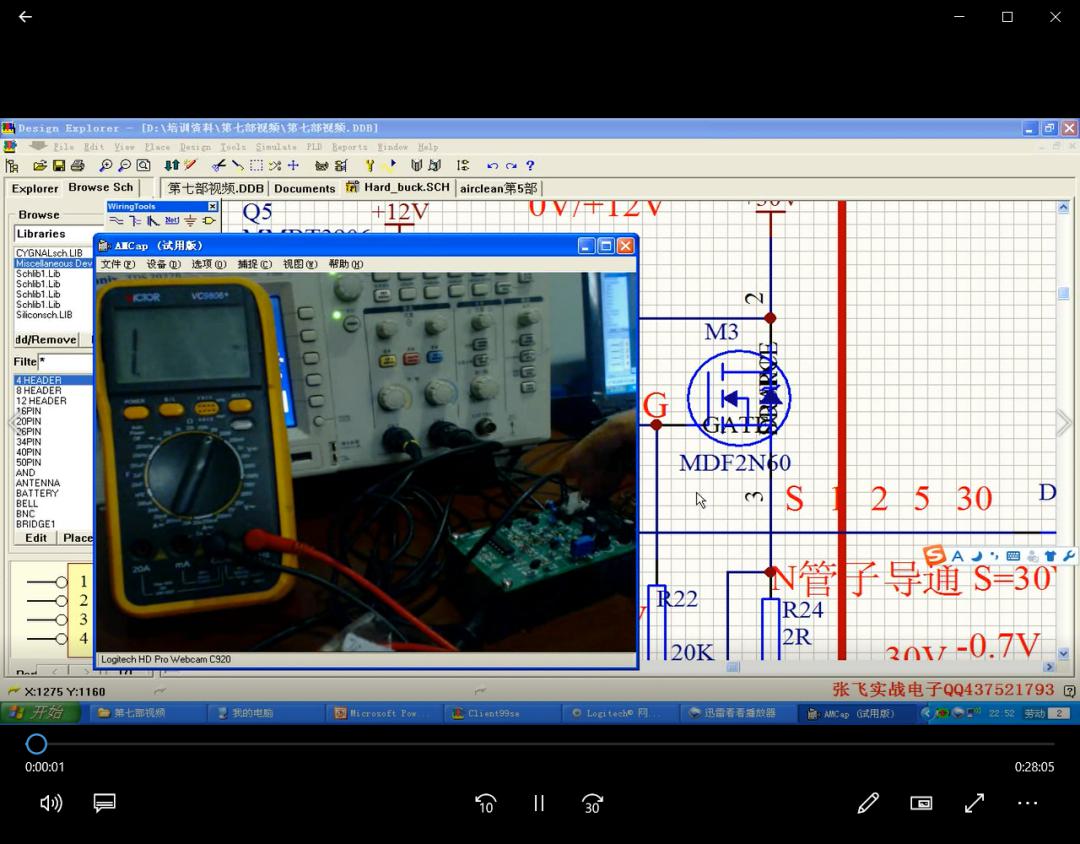The width and height of the screenshot is (1080, 844).
Task: Open the document with the toolbar folder icon
Action: click(x=40, y=165)
